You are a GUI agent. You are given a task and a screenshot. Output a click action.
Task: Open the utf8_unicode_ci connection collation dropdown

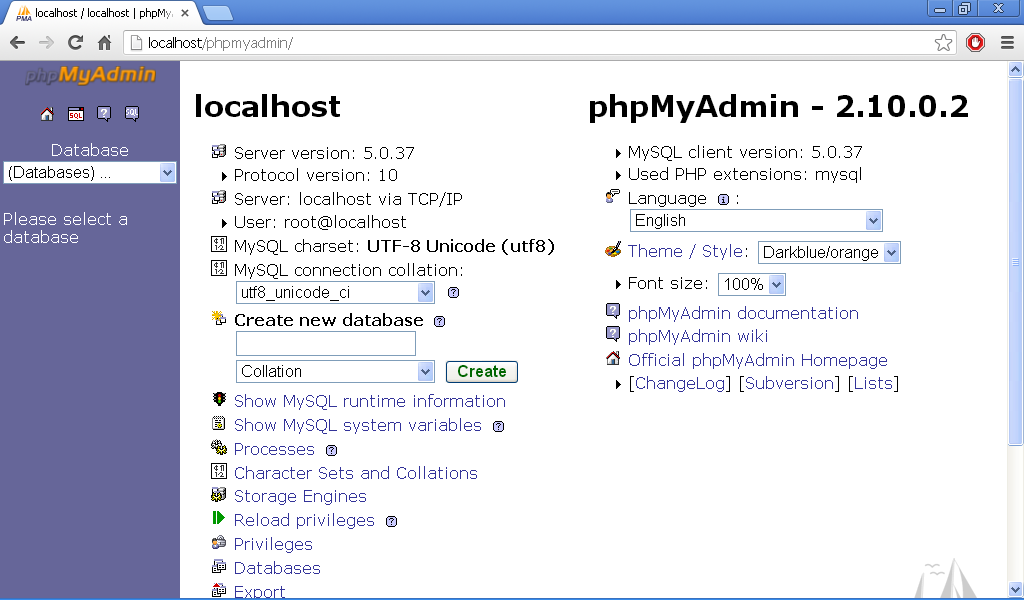[335, 292]
